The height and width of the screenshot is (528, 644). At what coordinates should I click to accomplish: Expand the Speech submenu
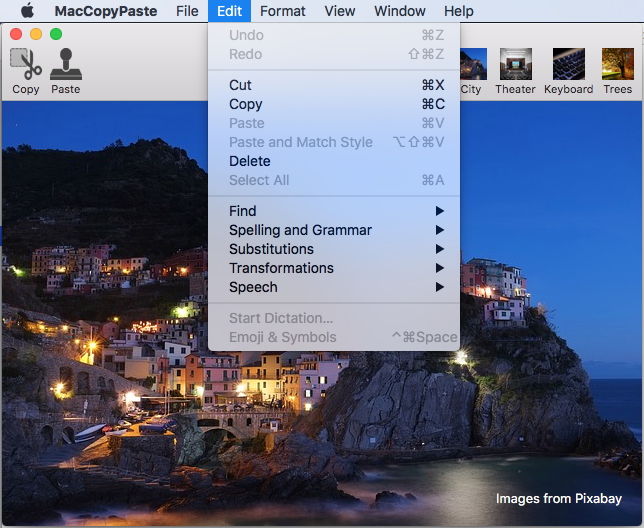pyautogui.click(x=334, y=287)
